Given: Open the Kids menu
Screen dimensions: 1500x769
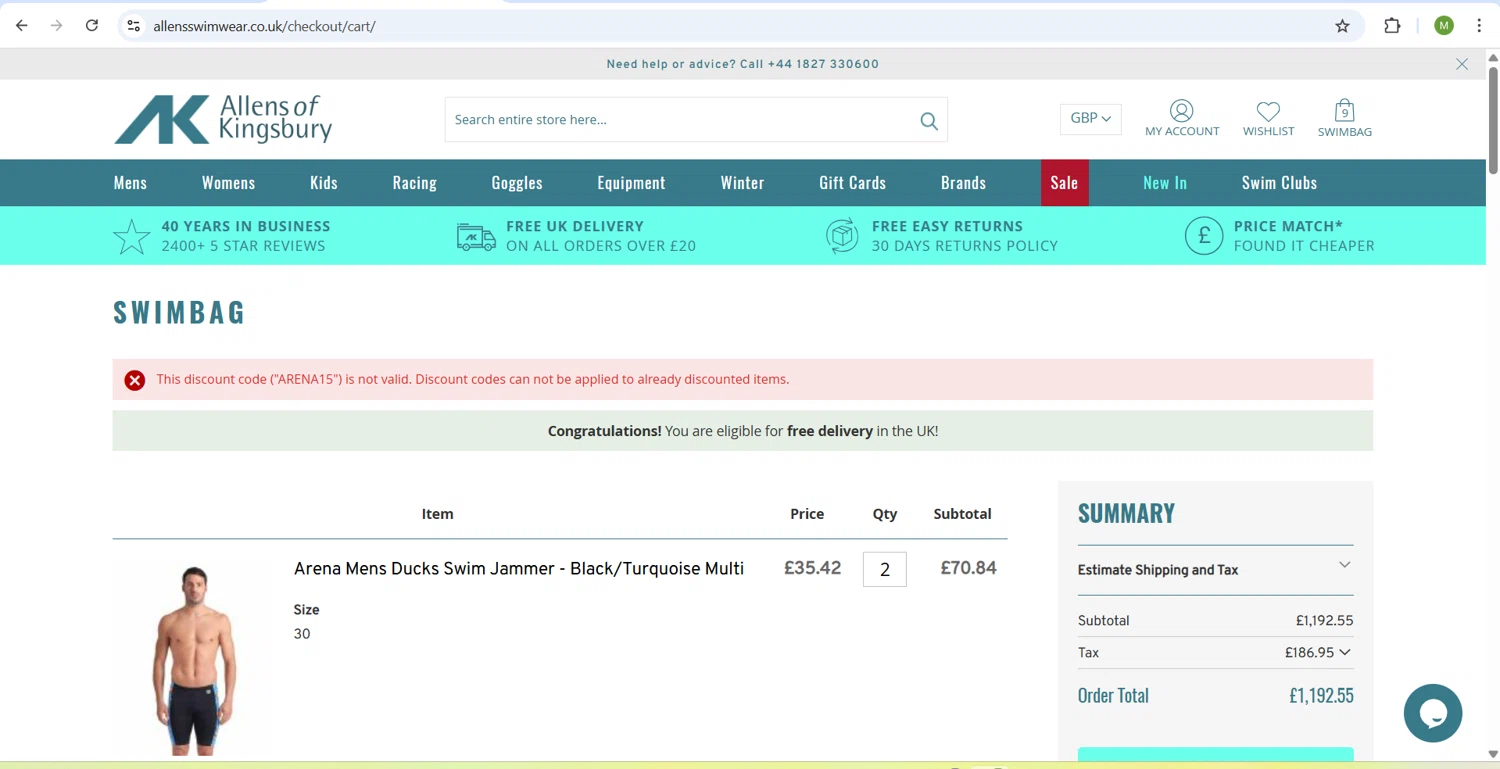Looking at the screenshot, I should 324,183.
